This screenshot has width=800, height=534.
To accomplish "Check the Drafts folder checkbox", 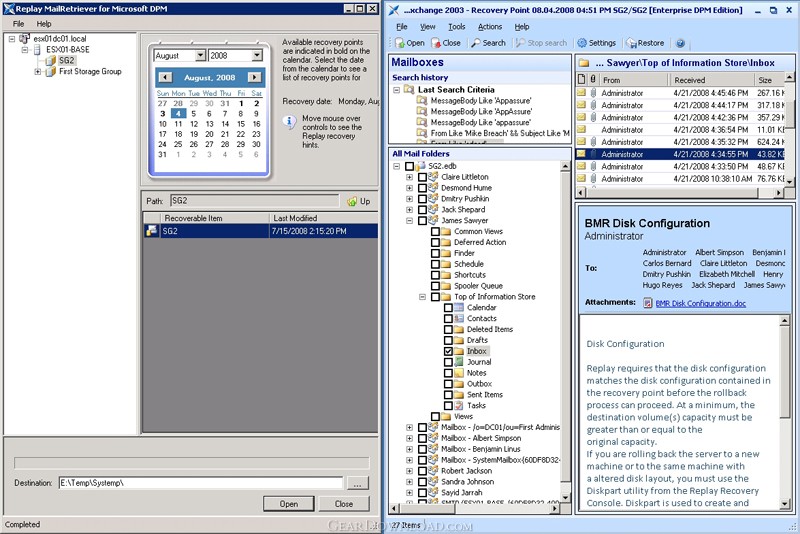I will pos(448,340).
